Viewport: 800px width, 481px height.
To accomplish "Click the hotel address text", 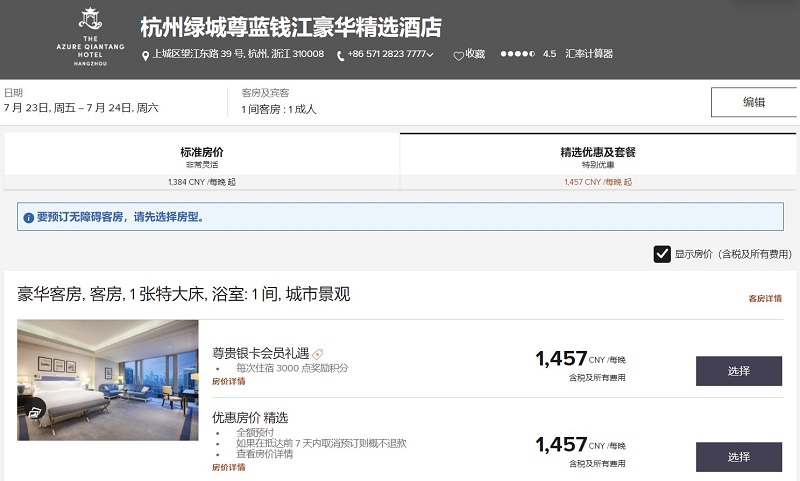I will pyautogui.click(x=238, y=54).
